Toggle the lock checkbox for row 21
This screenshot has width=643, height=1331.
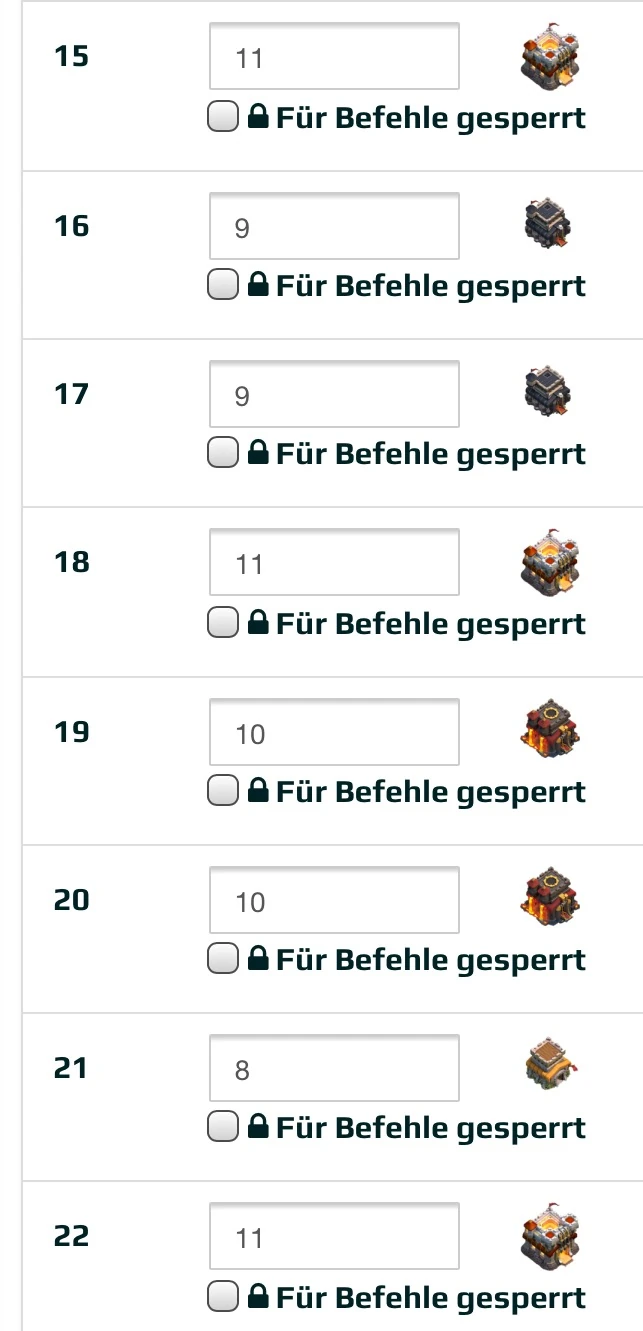tap(221, 1128)
